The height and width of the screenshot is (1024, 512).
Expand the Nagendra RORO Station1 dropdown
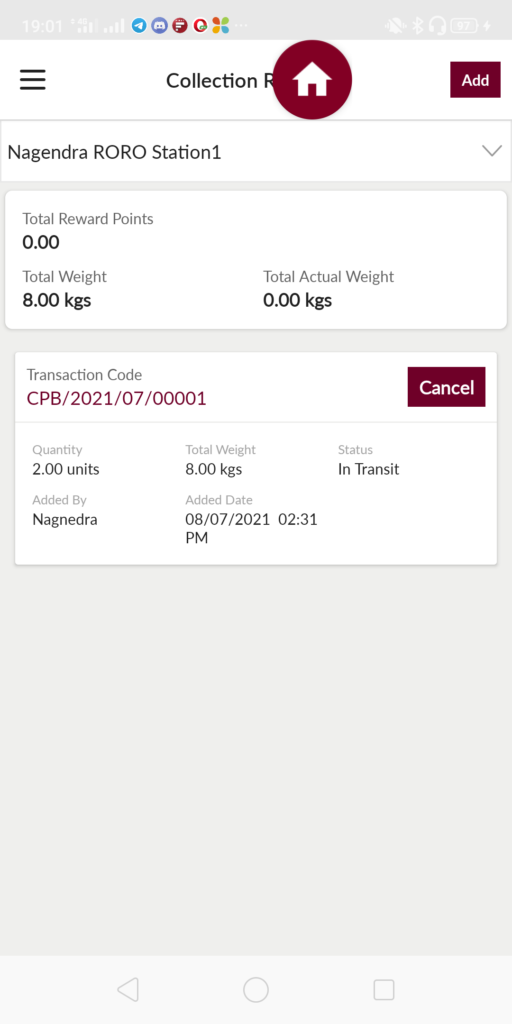click(256, 152)
